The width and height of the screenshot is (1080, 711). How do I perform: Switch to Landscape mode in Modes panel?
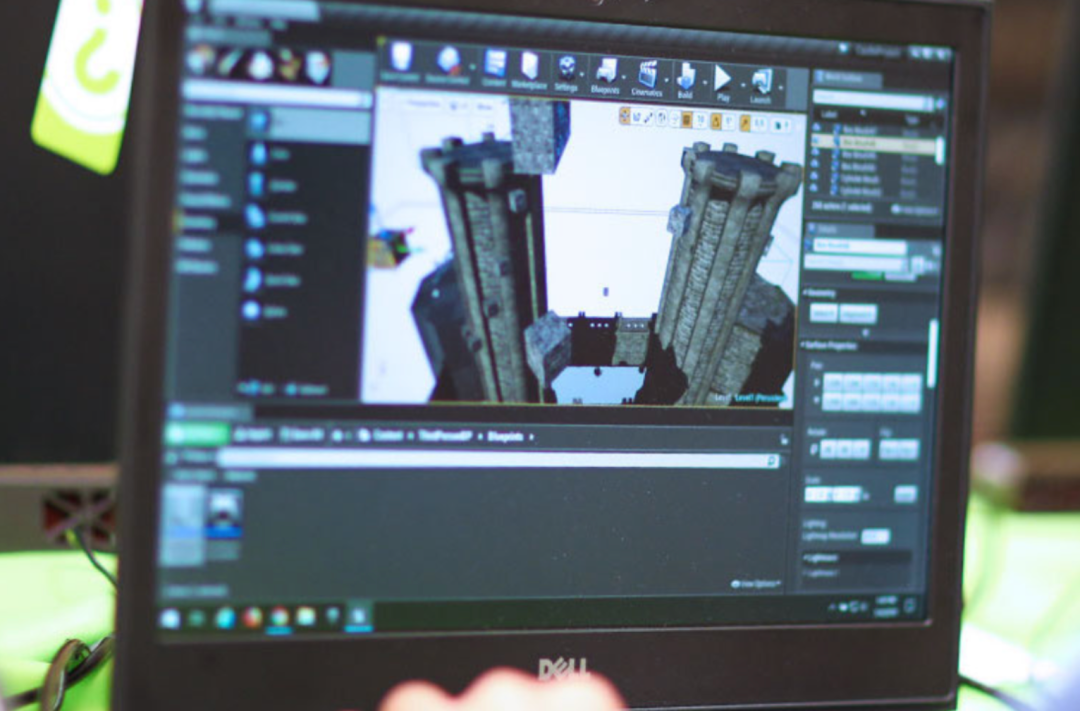[260, 65]
